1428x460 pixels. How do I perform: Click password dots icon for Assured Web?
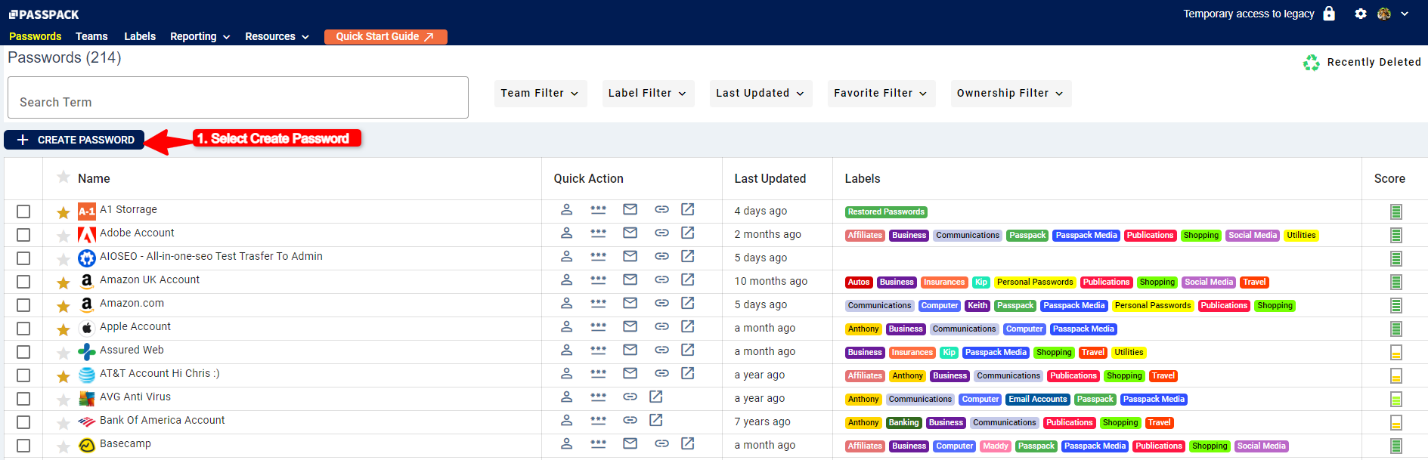(598, 350)
